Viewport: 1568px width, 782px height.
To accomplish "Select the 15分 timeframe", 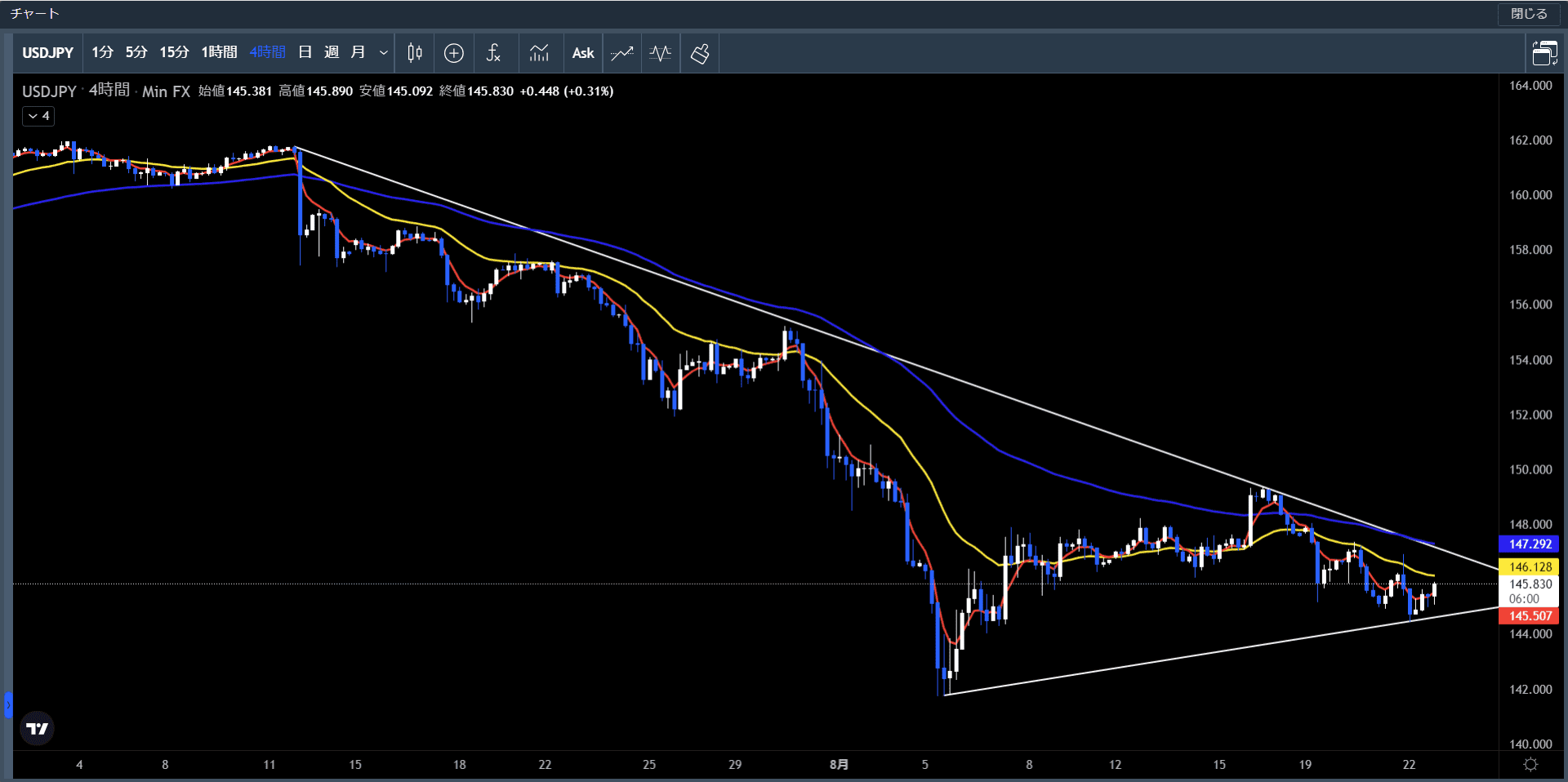I will 174,52.
